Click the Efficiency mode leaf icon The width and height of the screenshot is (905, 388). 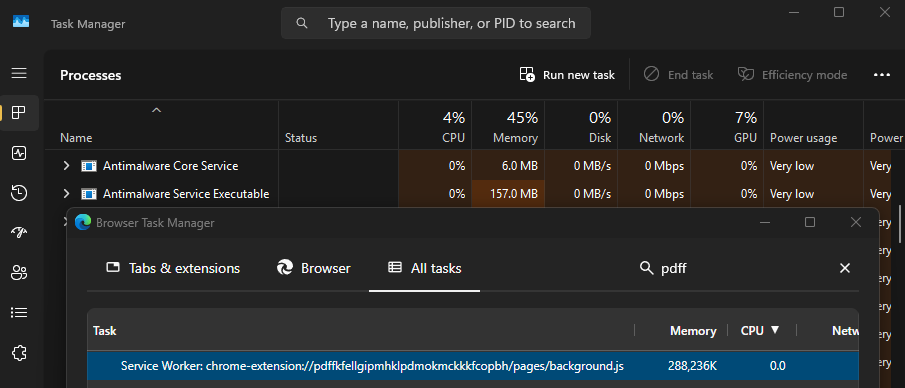pyautogui.click(x=746, y=74)
